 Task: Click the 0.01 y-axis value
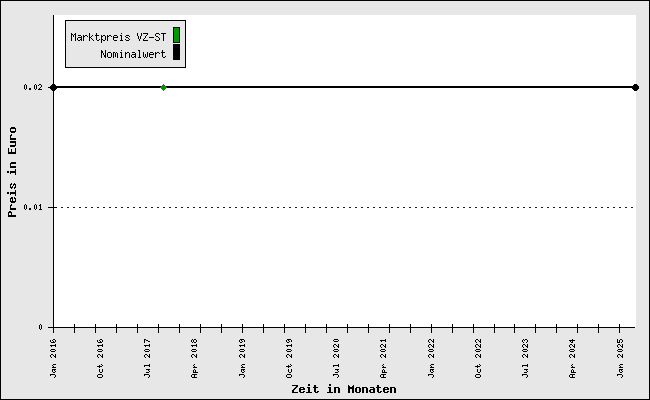tap(33, 207)
